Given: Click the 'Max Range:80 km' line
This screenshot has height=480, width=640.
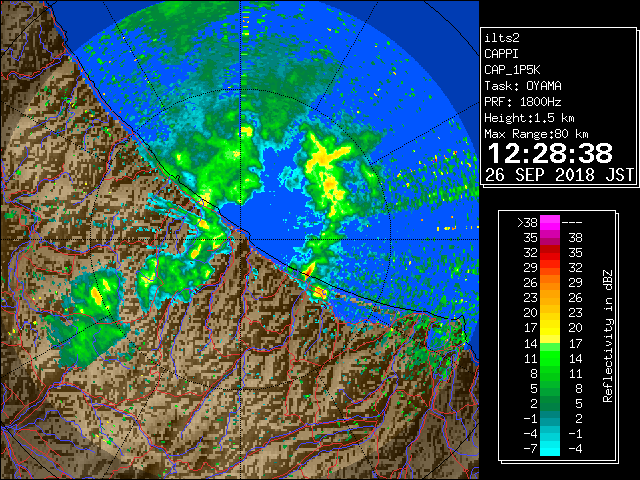Looking at the screenshot, I should click(x=536, y=134).
